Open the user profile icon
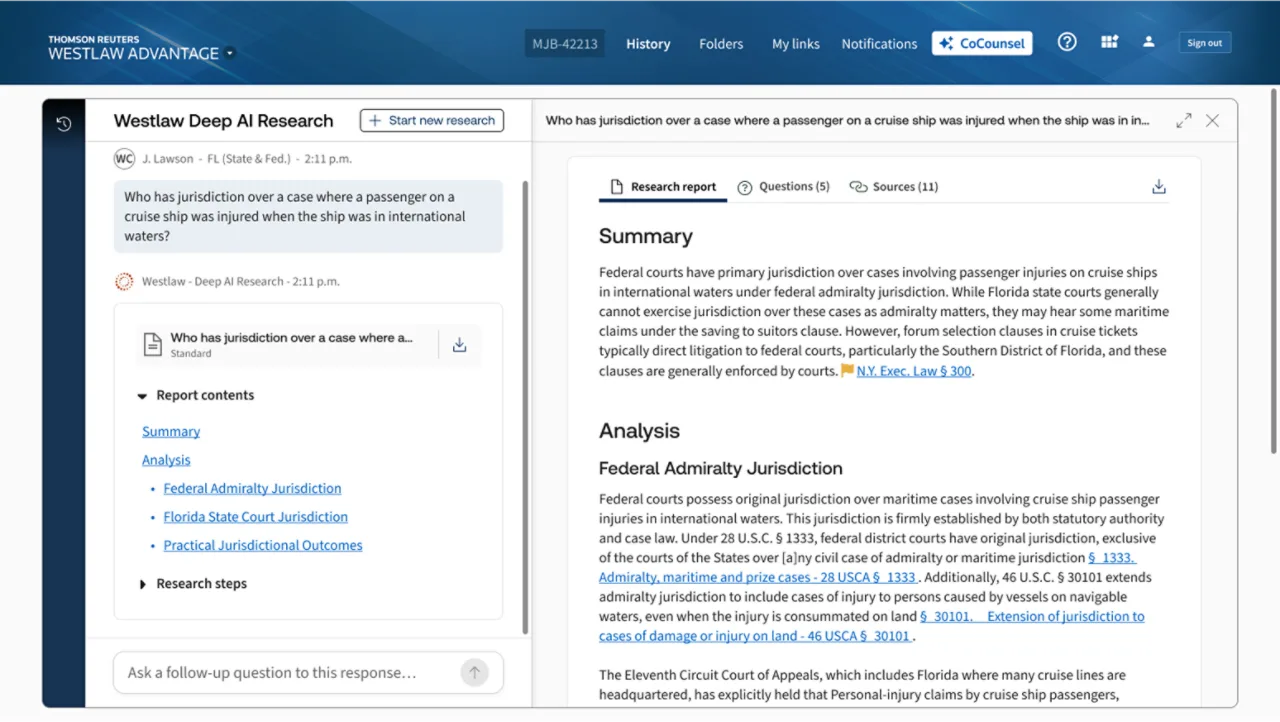Screen dimensions: 1280x722 point(1149,42)
